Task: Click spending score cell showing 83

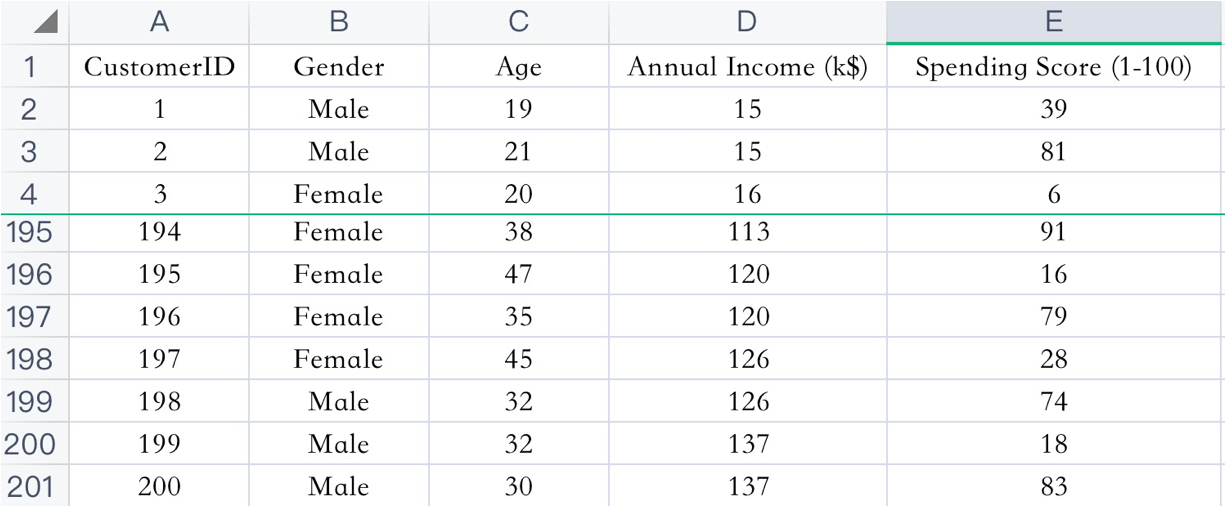Action: [x=1055, y=486]
